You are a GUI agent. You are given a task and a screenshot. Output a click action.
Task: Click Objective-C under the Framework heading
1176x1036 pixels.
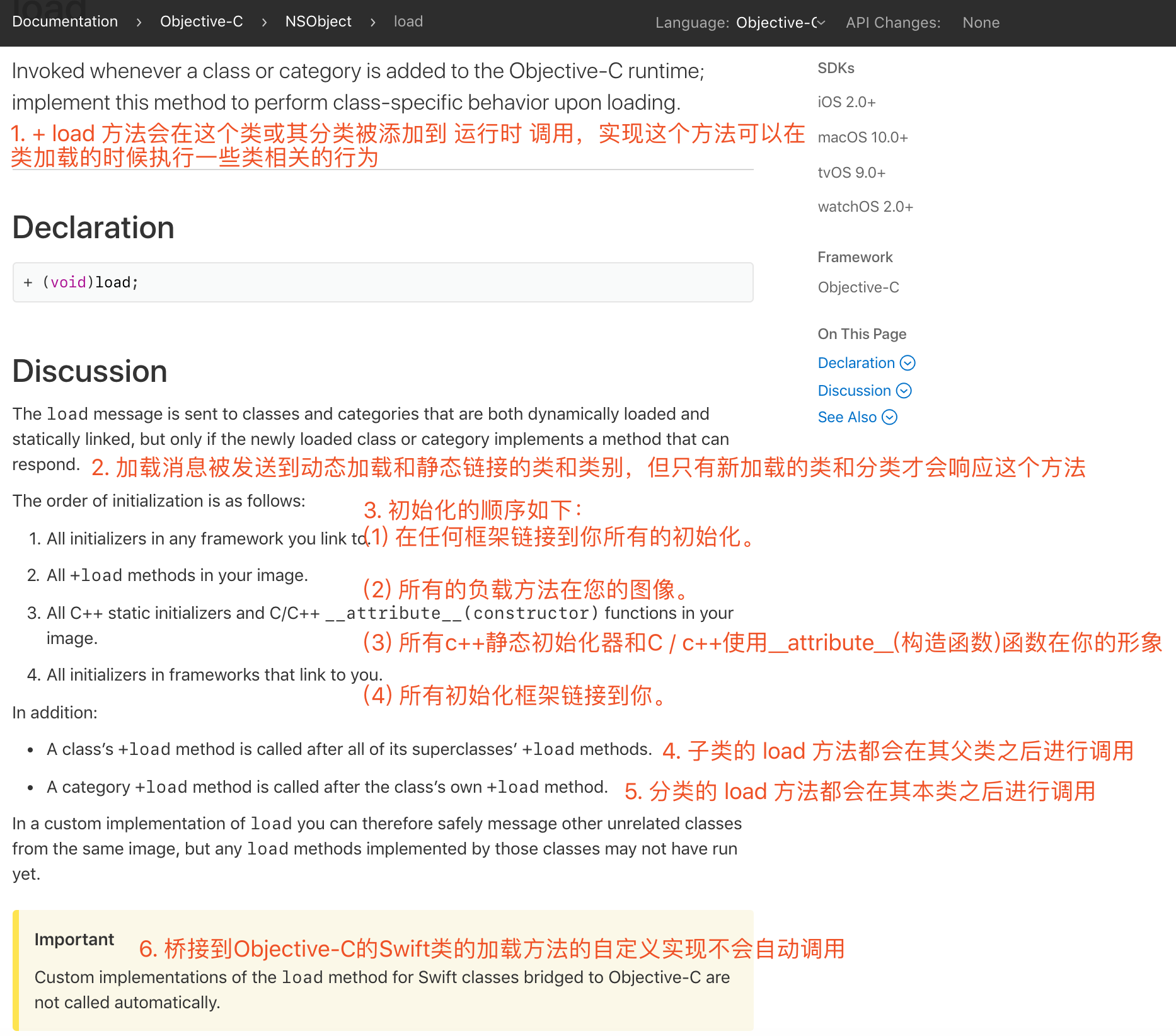coord(858,287)
